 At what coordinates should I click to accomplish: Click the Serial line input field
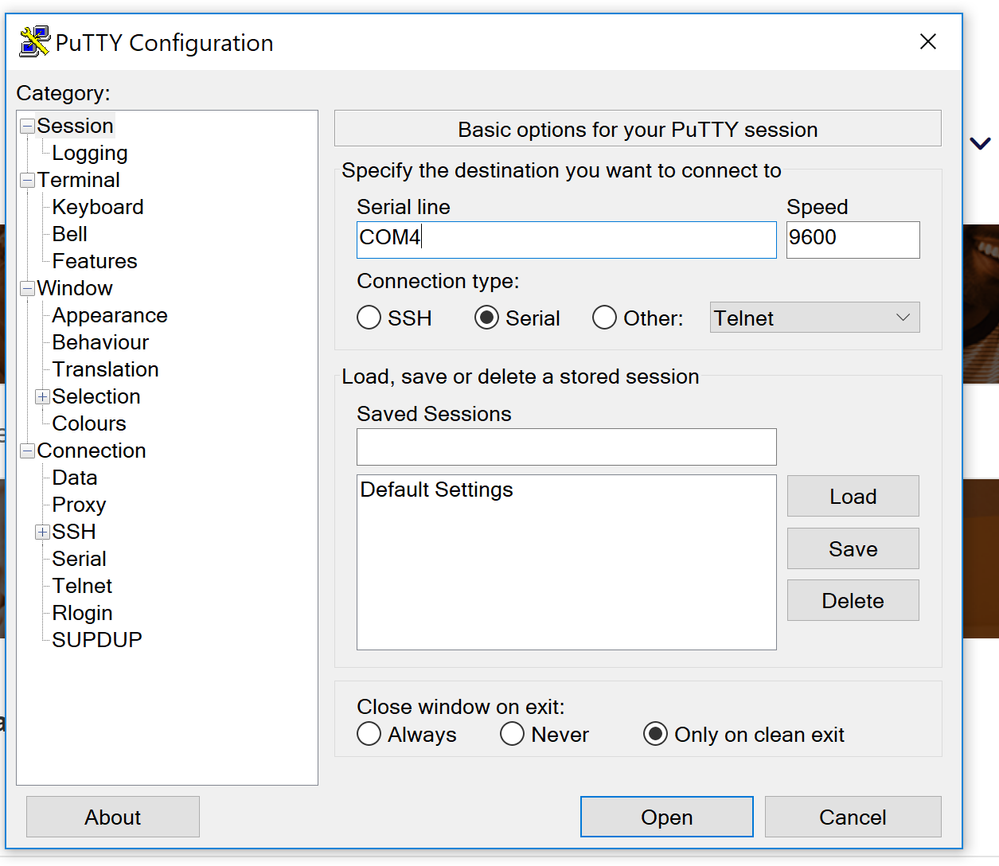click(566, 240)
